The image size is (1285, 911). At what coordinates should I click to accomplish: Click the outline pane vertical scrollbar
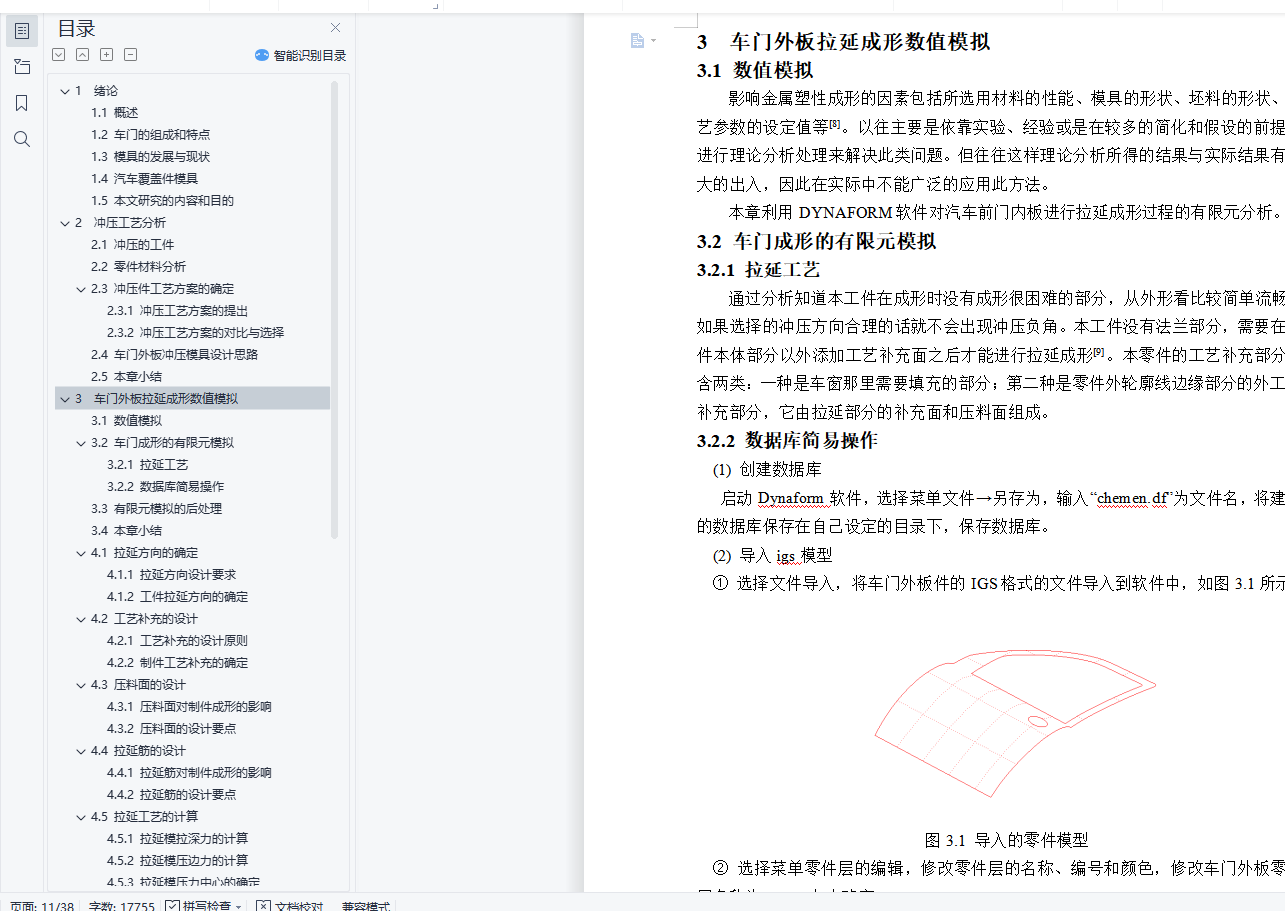(335, 310)
